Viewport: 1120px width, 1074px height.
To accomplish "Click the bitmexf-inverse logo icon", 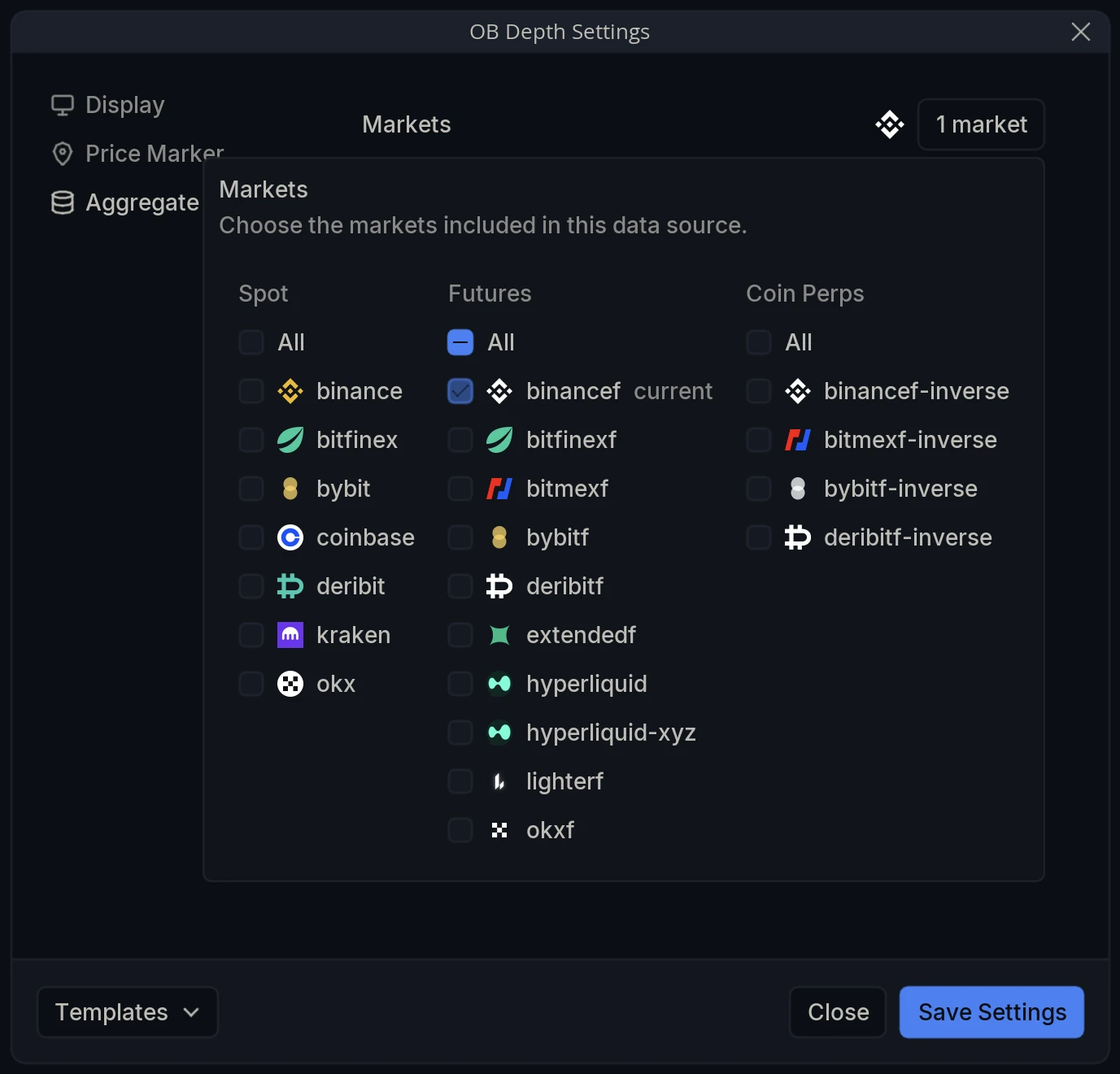I will (798, 440).
